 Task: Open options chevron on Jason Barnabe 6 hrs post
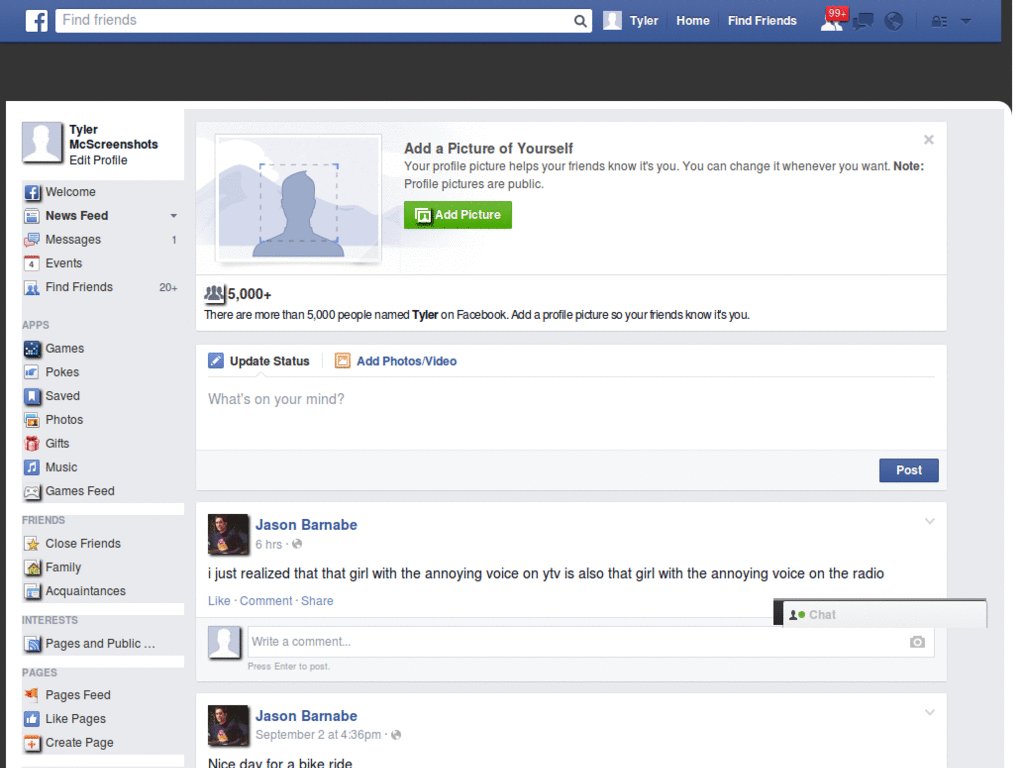[929, 521]
